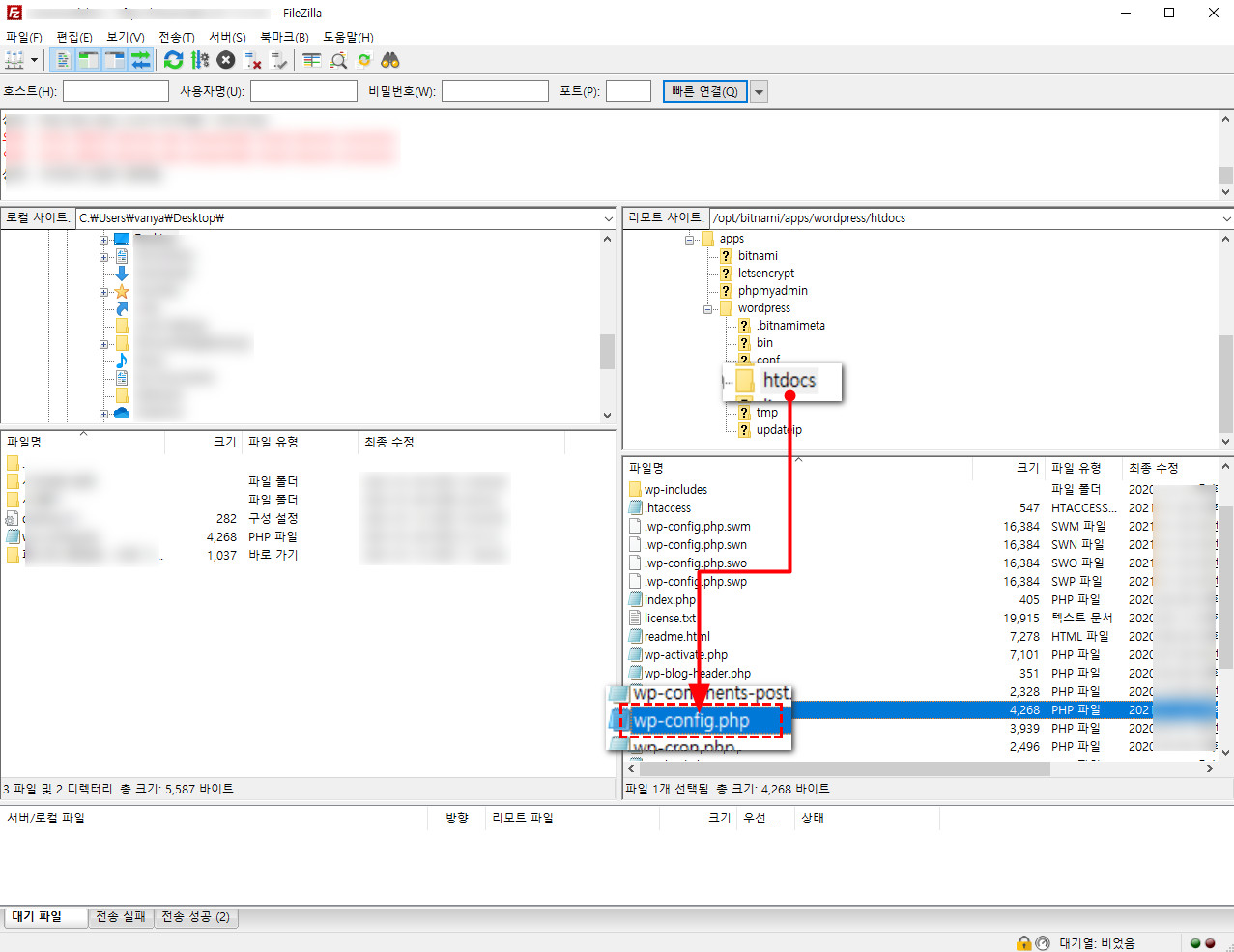This screenshot has width=1234, height=952.
Task: Sort remote files by 최종 수정 column
Action: 1168,468
